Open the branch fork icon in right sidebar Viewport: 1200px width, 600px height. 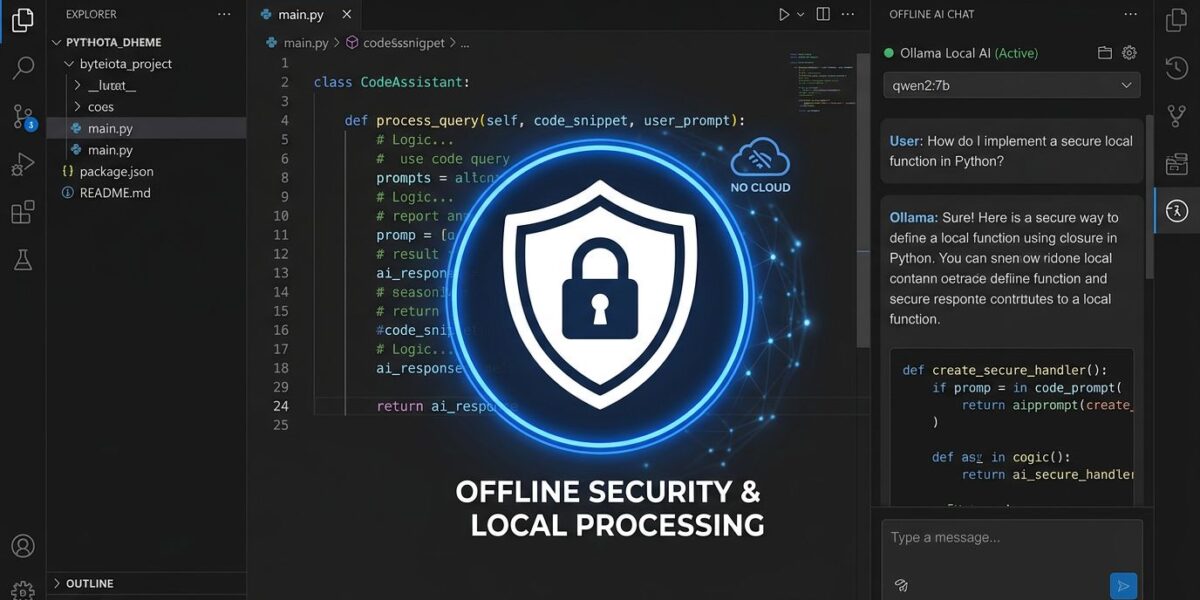[1177, 116]
